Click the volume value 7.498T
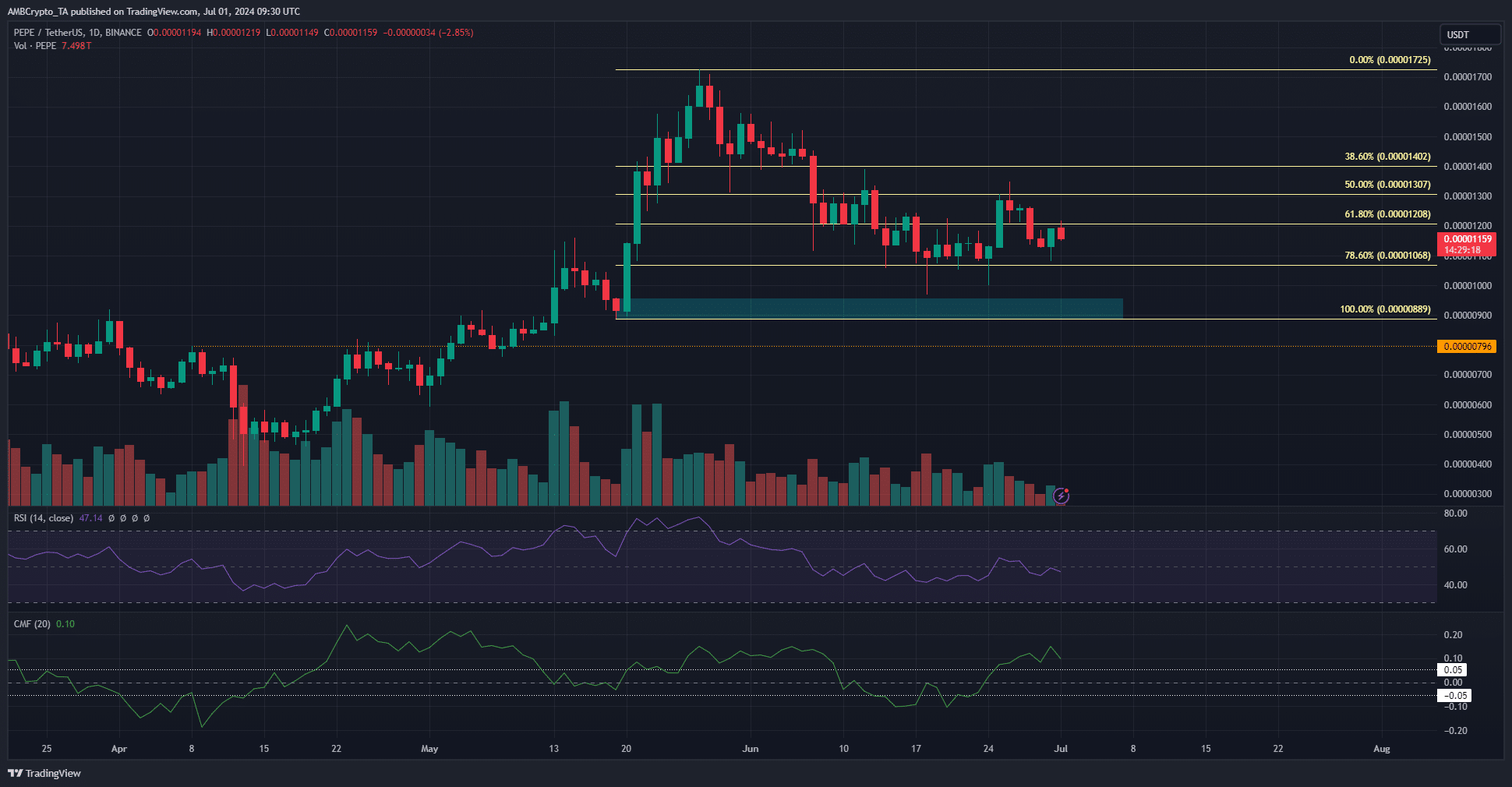Image resolution: width=1512 pixels, height=787 pixels. point(76,46)
